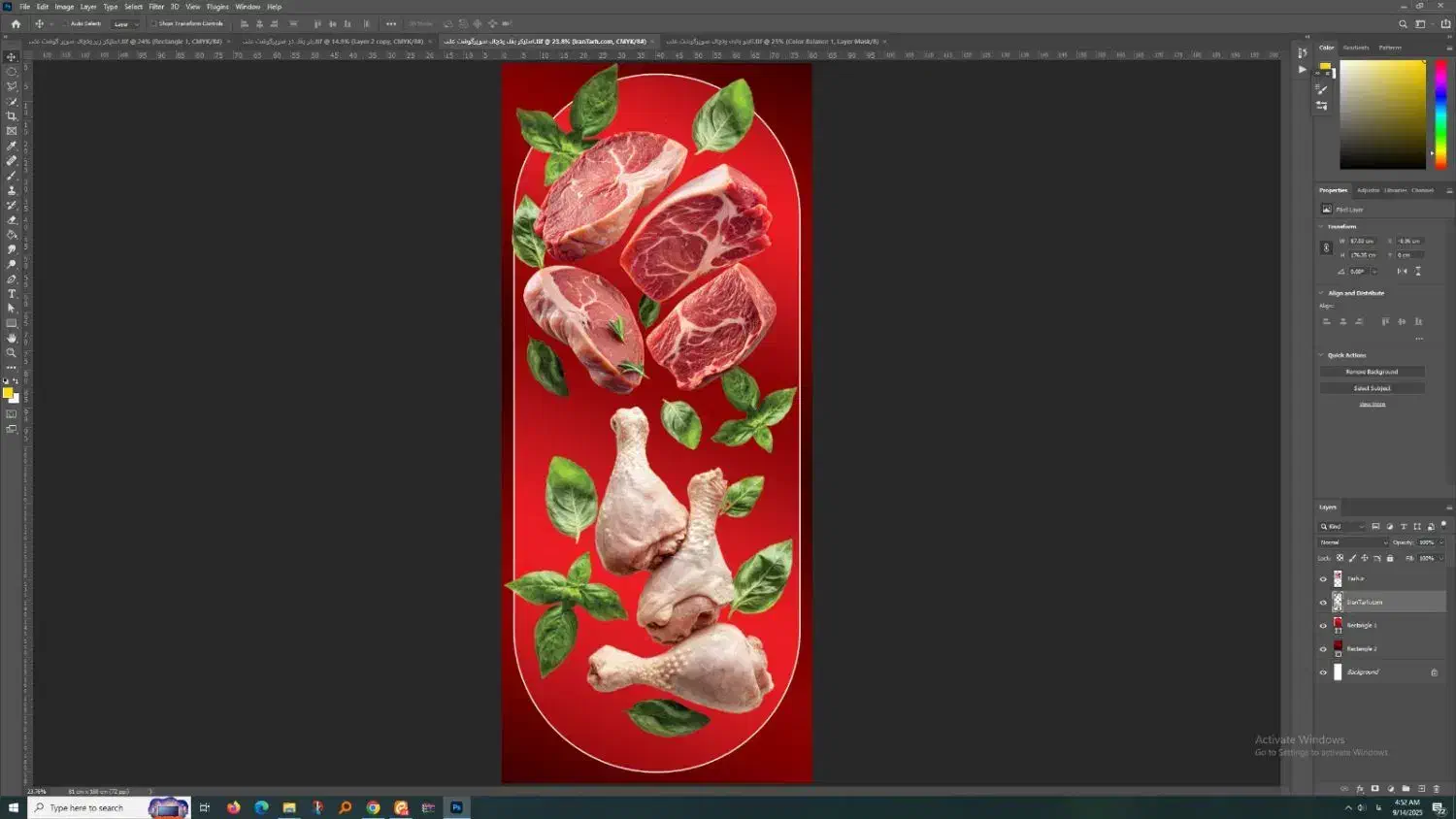The image size is (1456, 819).
Task: Click the Remove Background button
Action: [1372, 372]
